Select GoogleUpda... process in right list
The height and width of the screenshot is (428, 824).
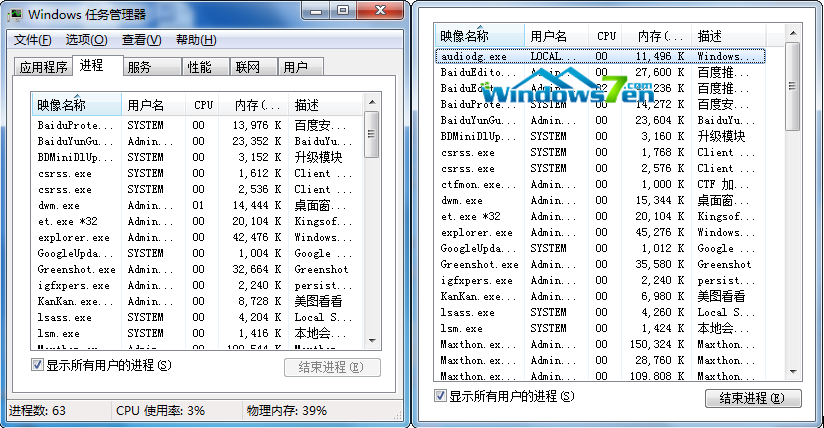(x=600, y=248)
